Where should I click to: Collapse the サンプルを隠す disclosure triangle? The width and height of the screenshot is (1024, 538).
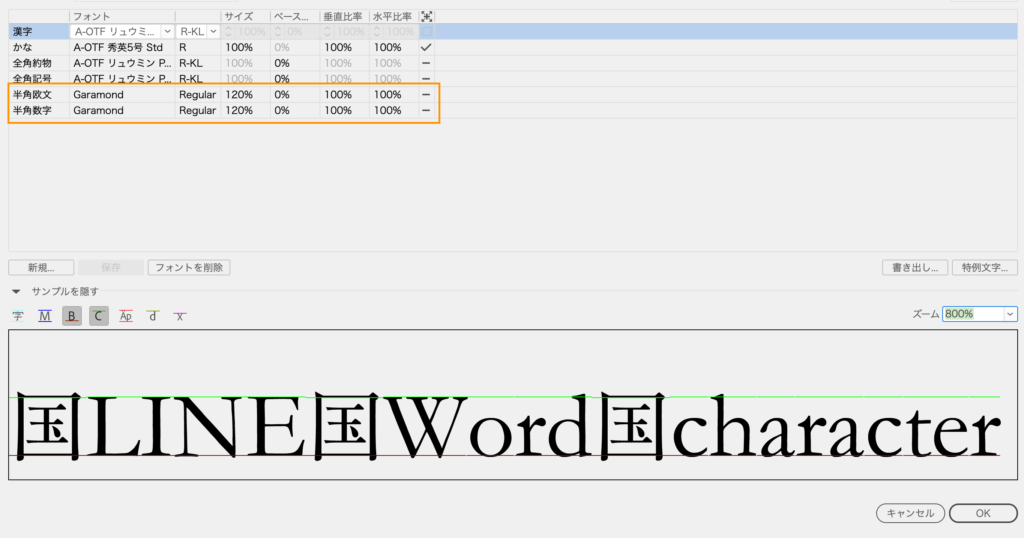click(x=17, y=292)
